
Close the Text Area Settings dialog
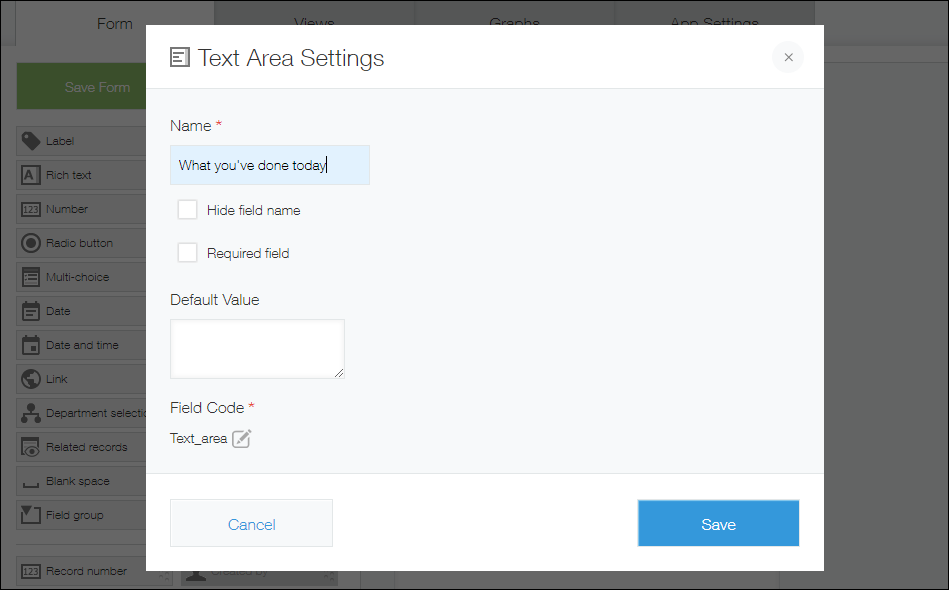787,57
